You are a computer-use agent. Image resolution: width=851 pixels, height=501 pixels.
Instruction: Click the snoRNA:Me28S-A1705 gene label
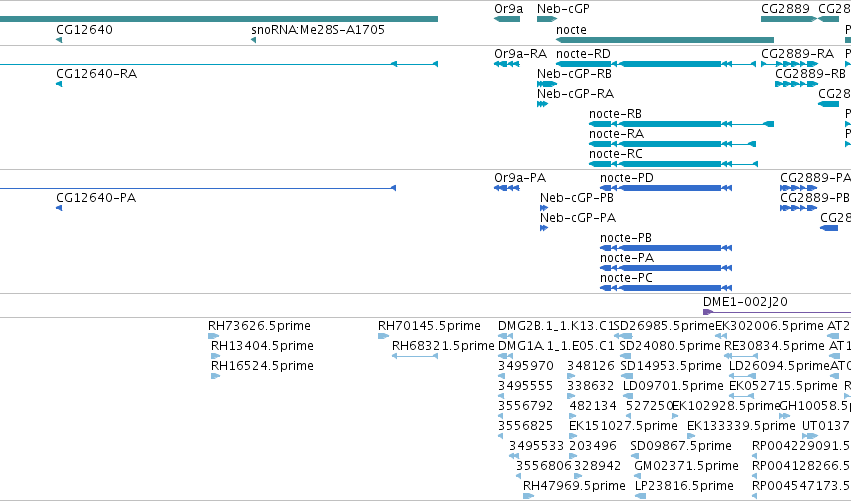coord(318,29)
